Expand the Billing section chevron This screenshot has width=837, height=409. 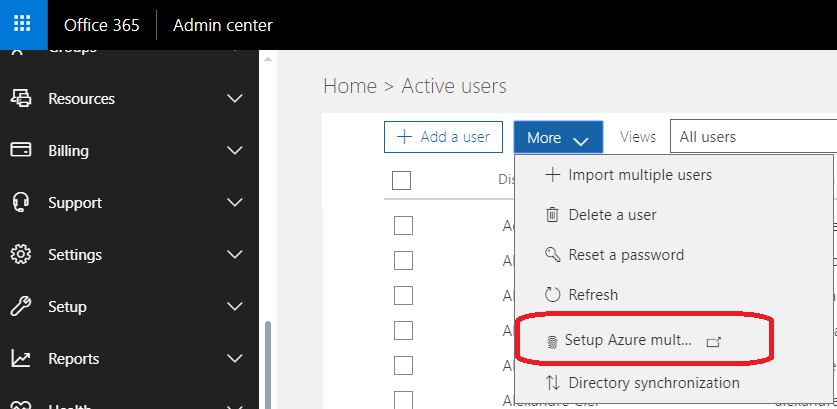pos(235,151)
